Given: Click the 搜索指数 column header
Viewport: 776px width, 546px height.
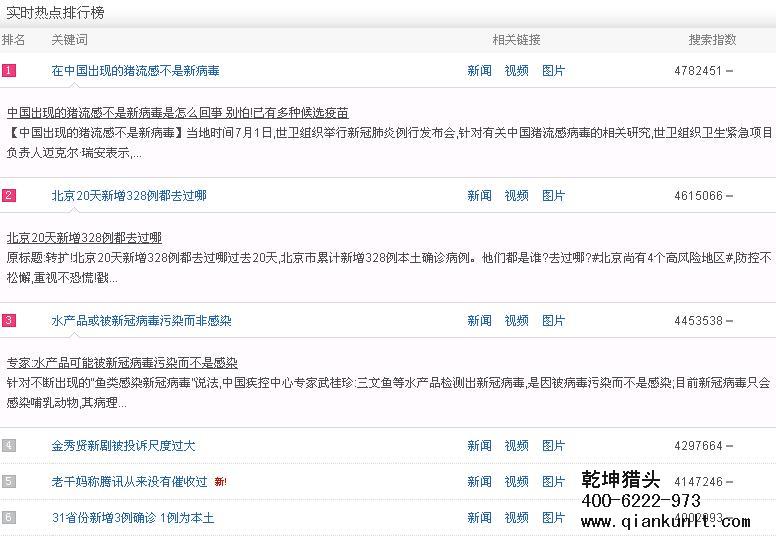Looking at the screenshot, I should [x=712, y=40].
